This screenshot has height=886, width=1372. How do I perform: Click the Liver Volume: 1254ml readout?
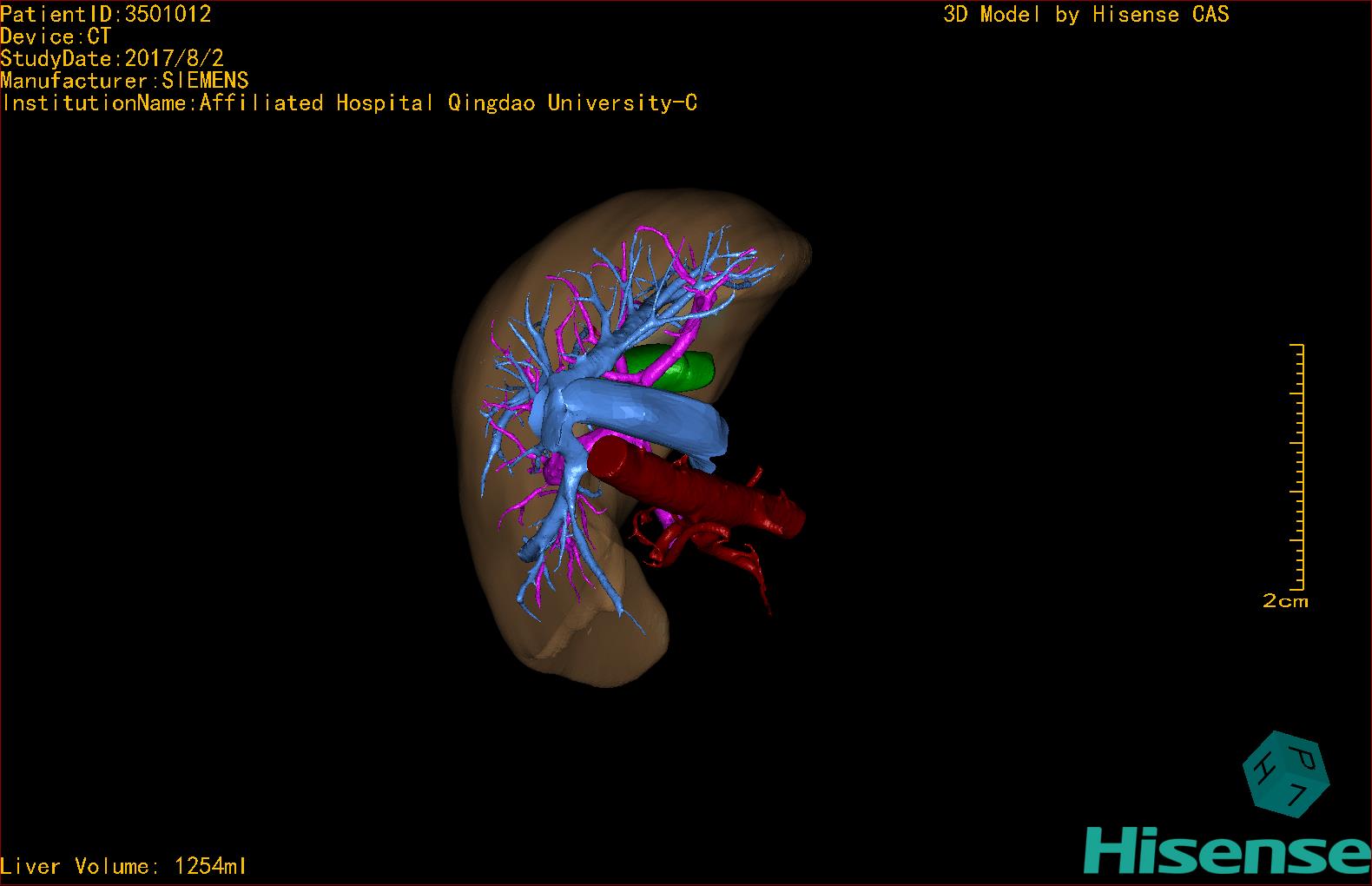[x=123, y=866]
